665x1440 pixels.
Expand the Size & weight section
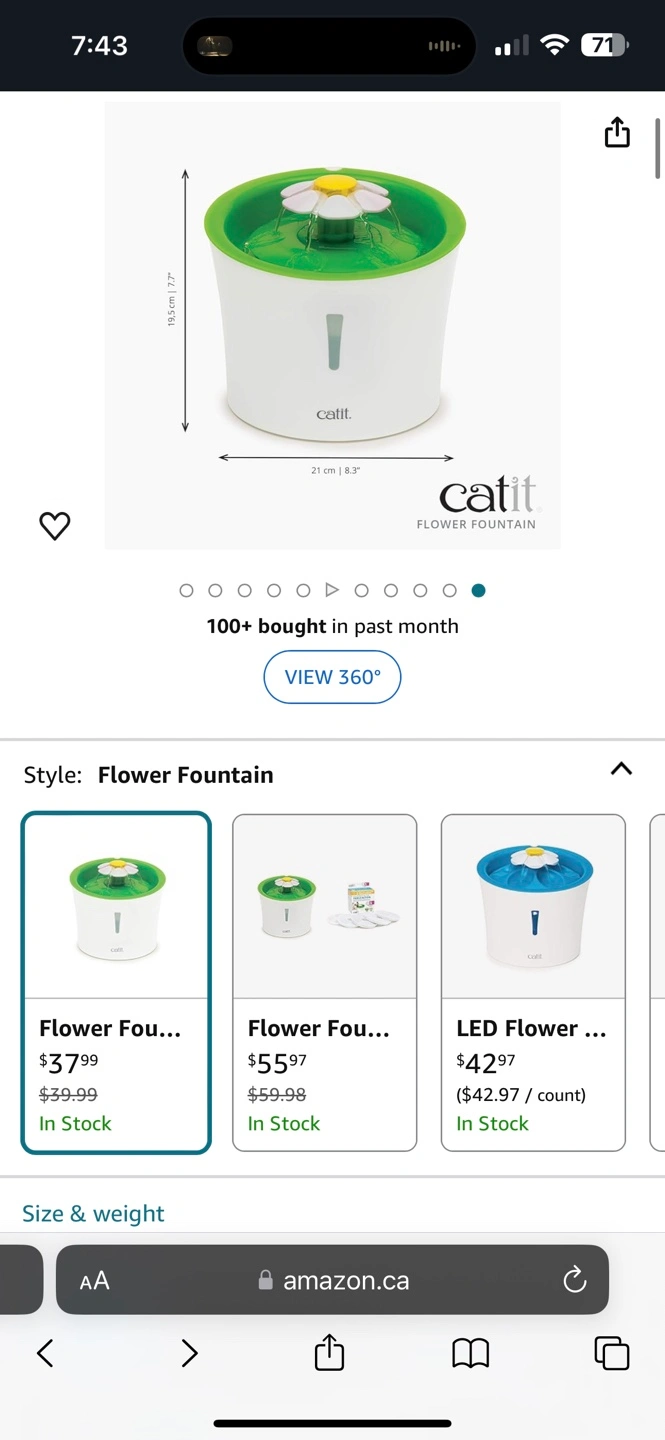pos(93,1213)
